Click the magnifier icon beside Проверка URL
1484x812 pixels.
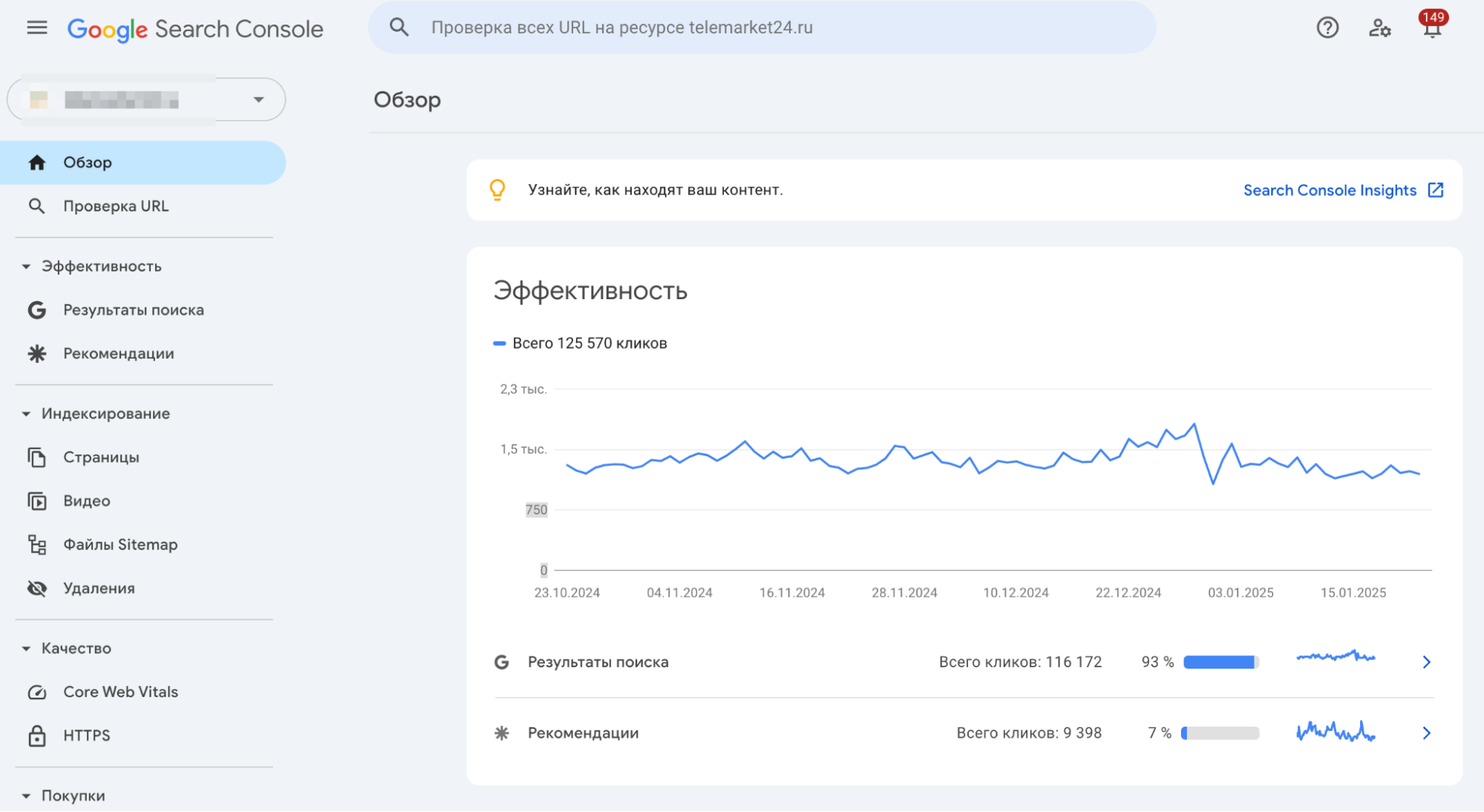click(x=37, y=206)
